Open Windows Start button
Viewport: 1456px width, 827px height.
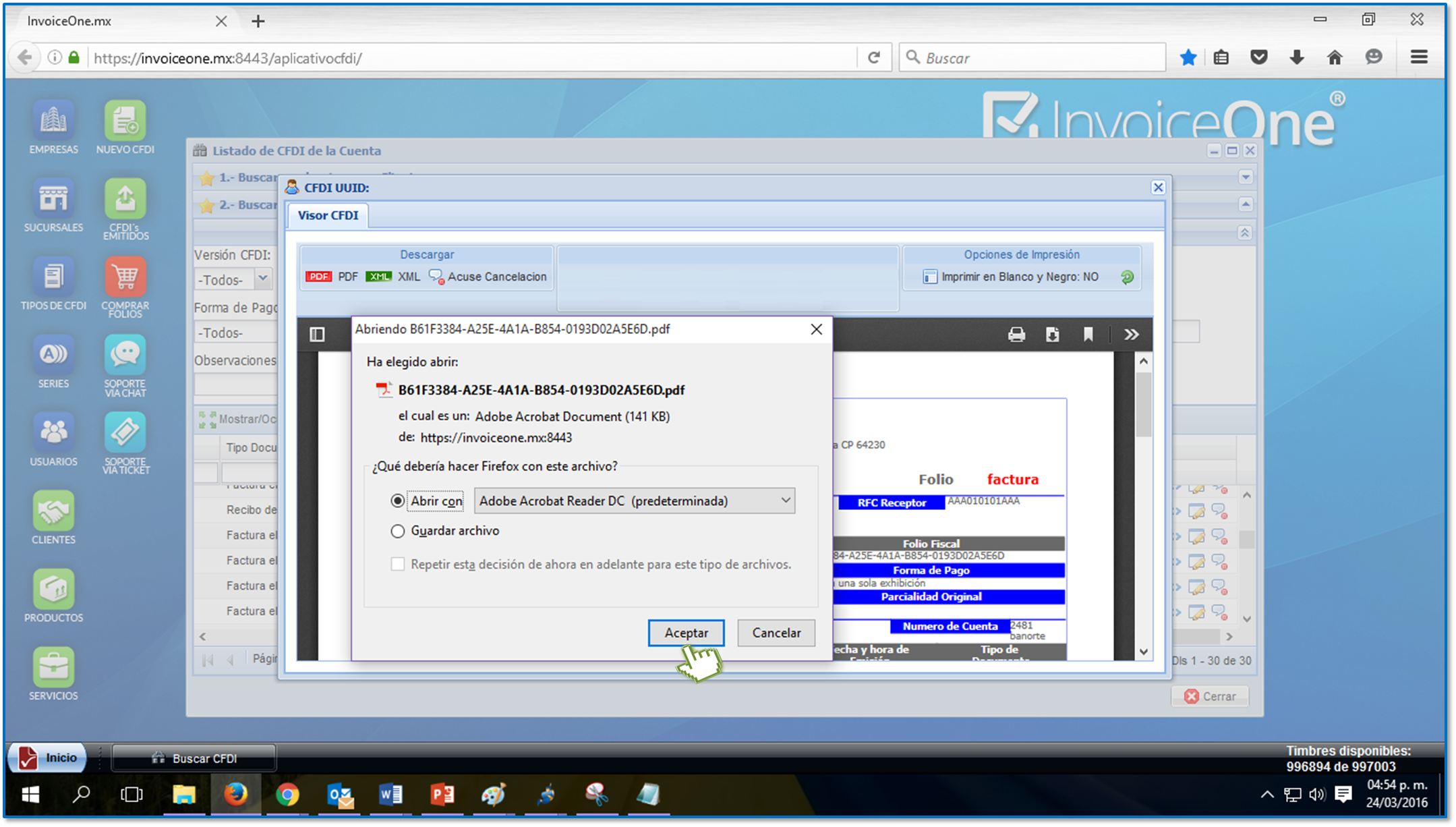click(30, 795)
